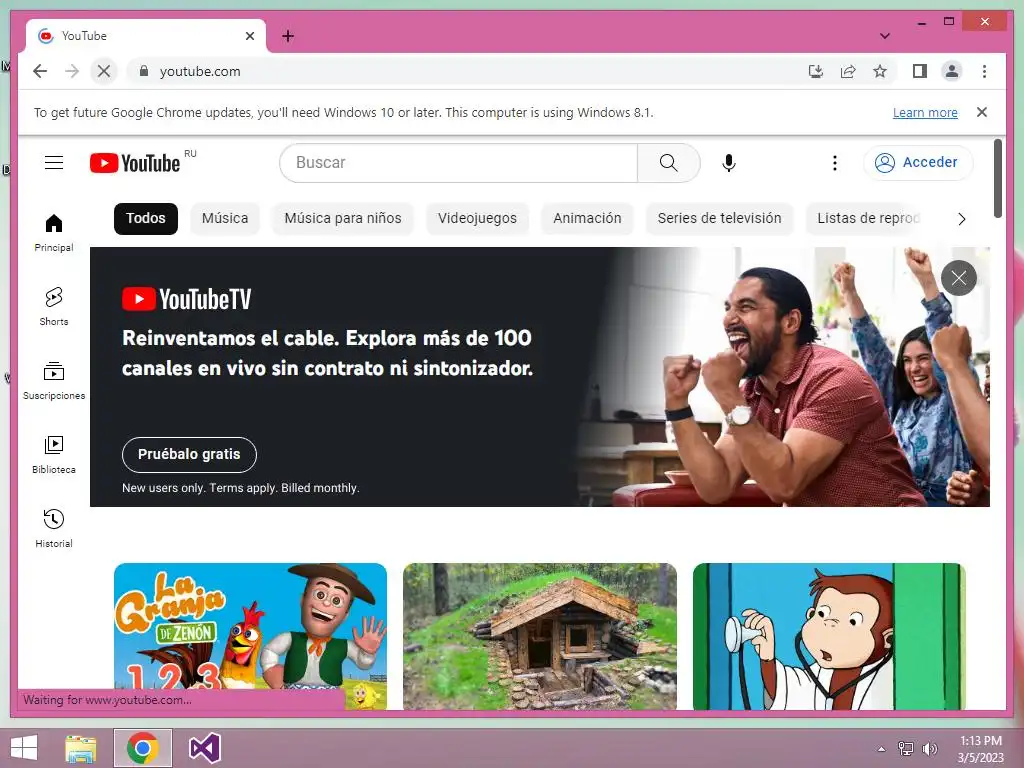Open the network tray icon
This screenshot has width=1024, height=768.
tap(906, 749)
